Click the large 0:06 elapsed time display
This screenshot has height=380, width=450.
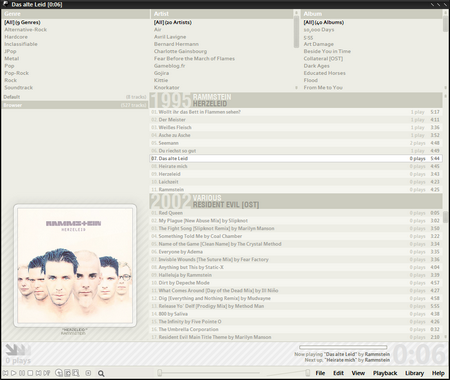pos(419,354)
